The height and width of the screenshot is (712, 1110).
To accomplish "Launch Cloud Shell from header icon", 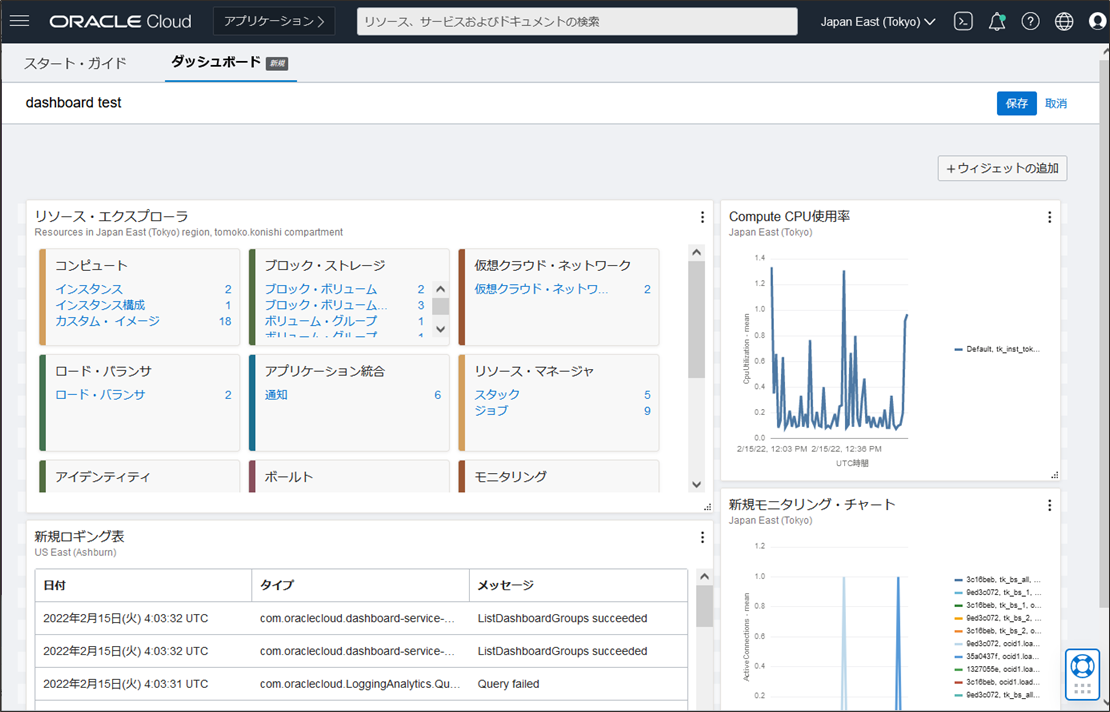I will [963, 21].
